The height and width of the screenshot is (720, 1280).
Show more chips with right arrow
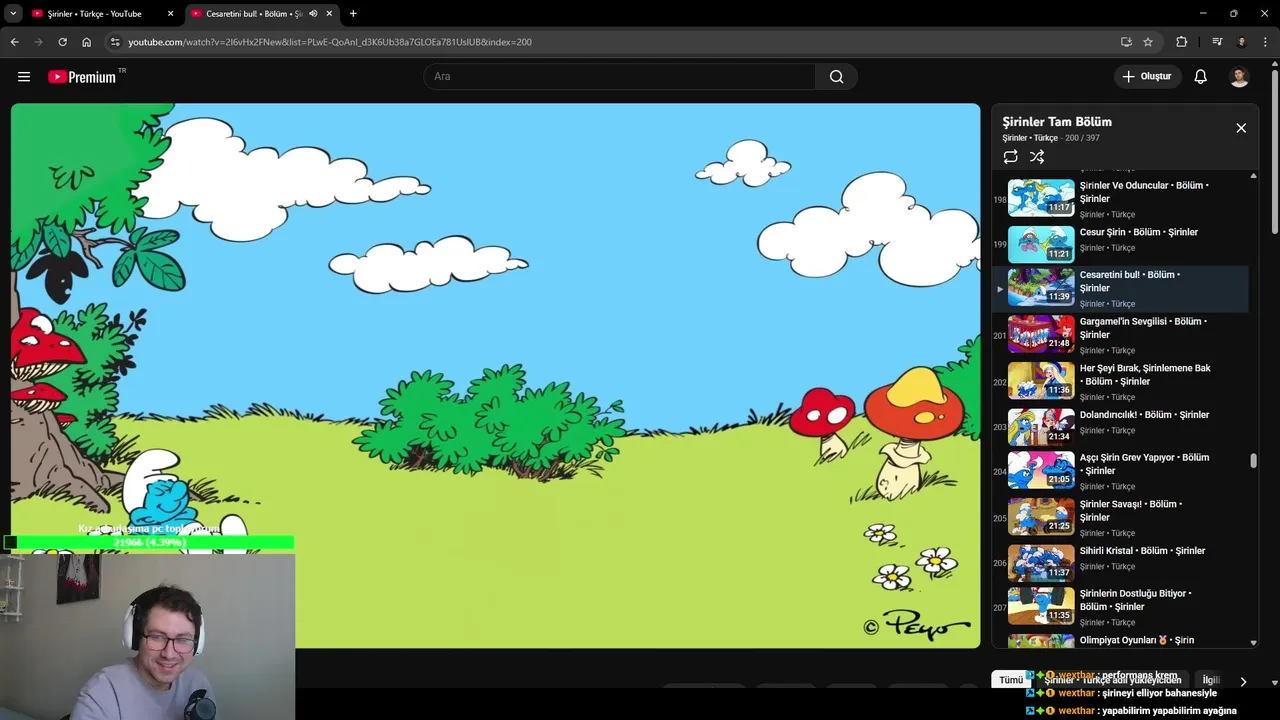click(1243, 681)
